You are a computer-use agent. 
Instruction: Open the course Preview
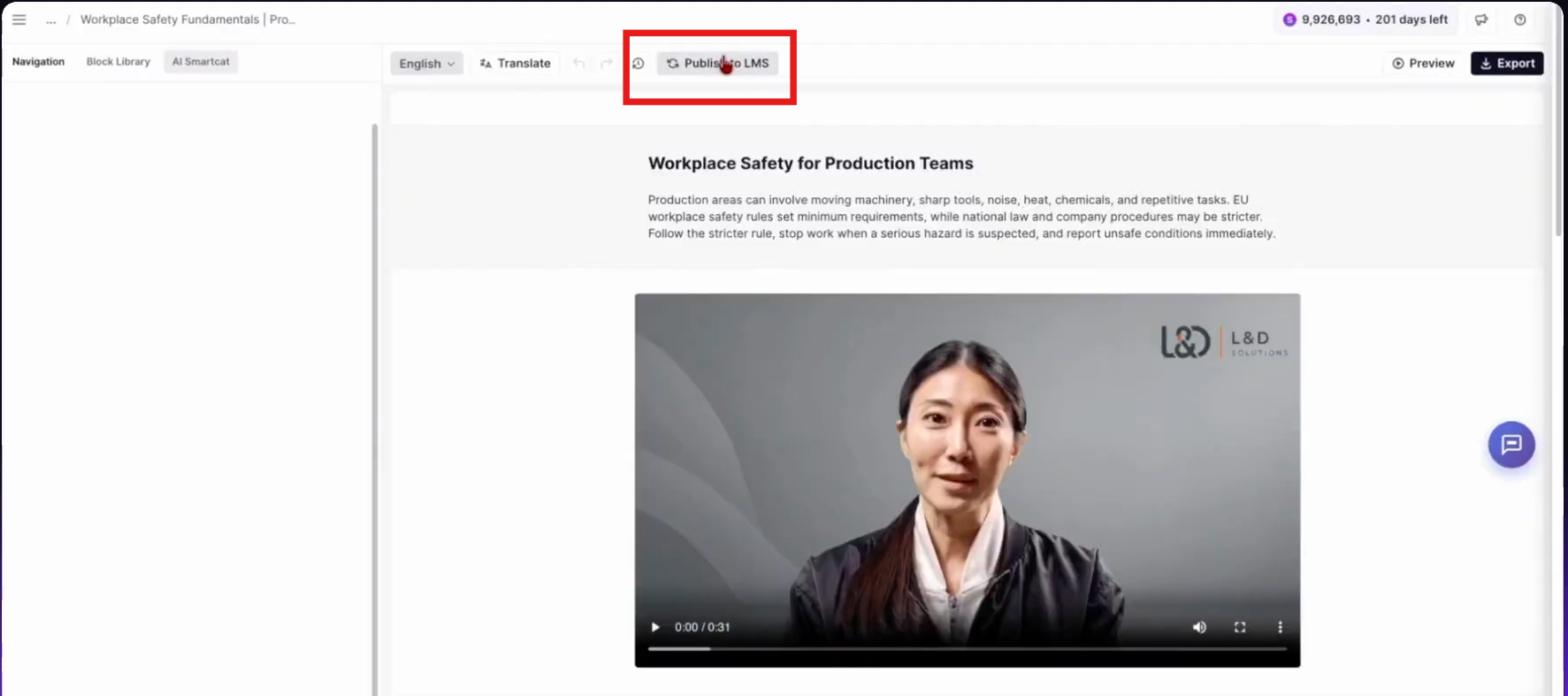[1423, 64]
